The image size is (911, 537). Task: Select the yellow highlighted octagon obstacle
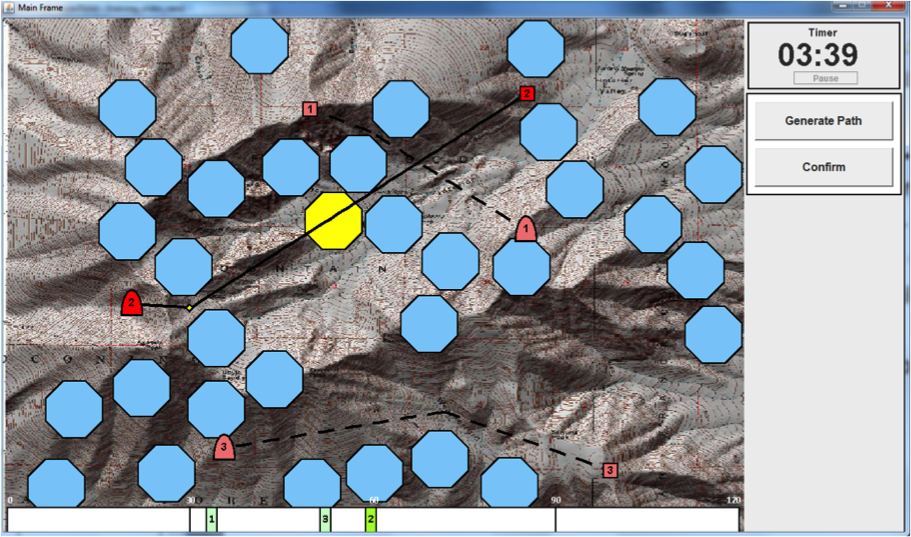coord(333,220)
